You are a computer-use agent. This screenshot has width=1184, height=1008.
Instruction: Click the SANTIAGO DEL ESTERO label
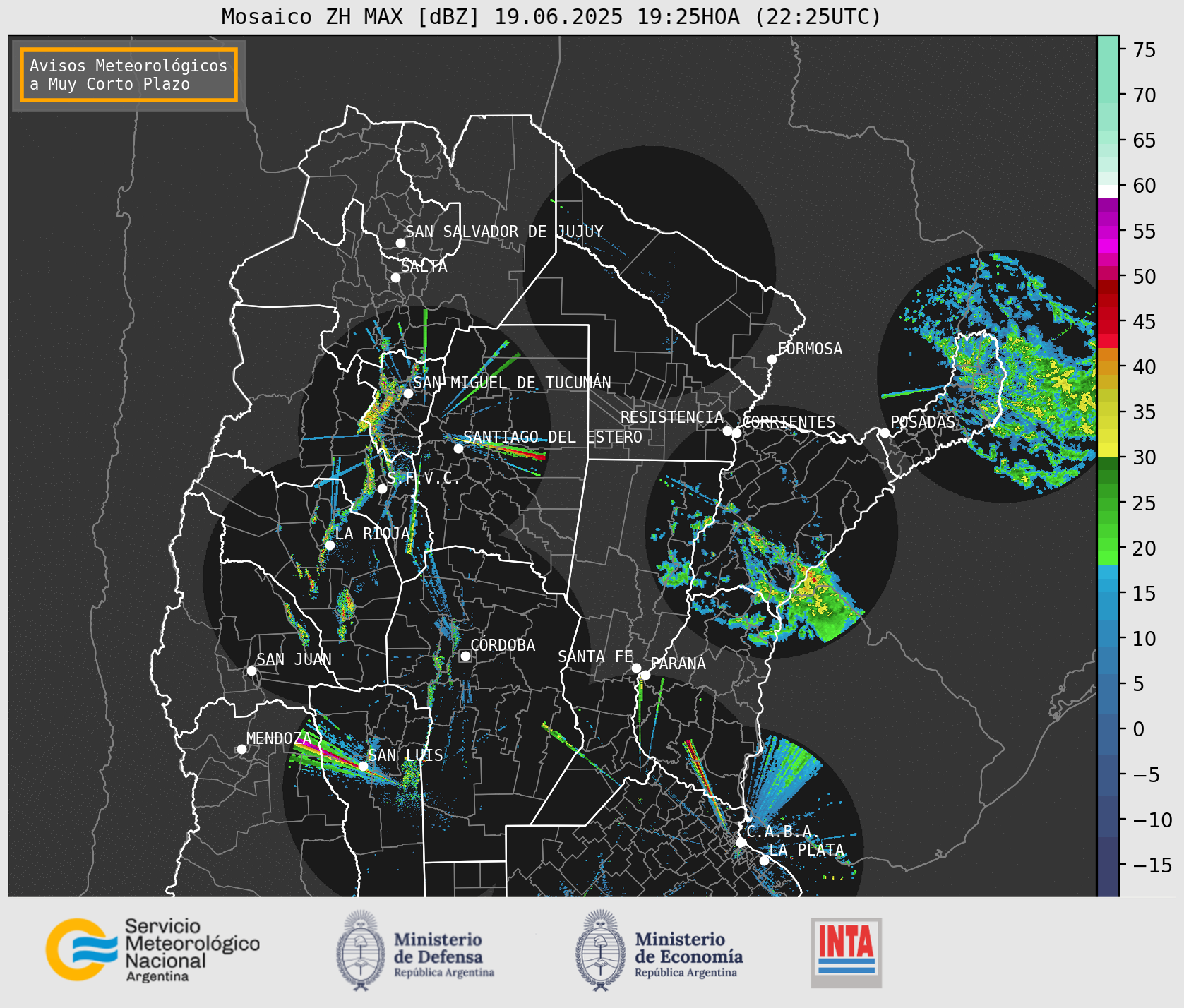(x=553, y=437)
